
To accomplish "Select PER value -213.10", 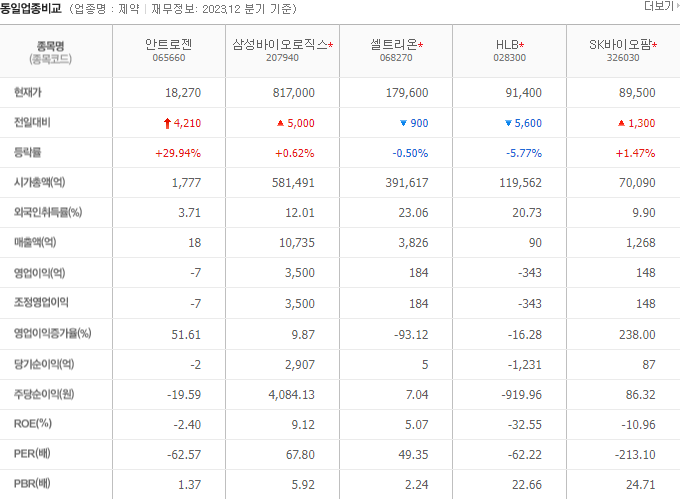I will tap(635, 454).
